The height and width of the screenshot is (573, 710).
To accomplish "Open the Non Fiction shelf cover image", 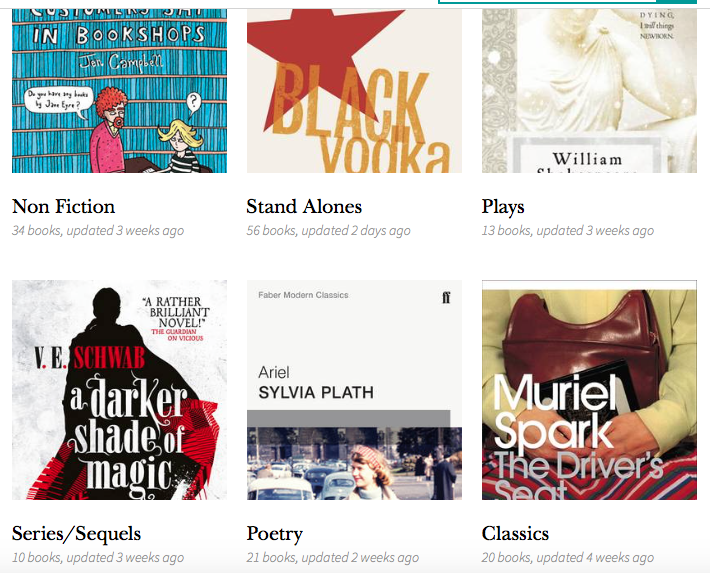I will tap(119, 90).
